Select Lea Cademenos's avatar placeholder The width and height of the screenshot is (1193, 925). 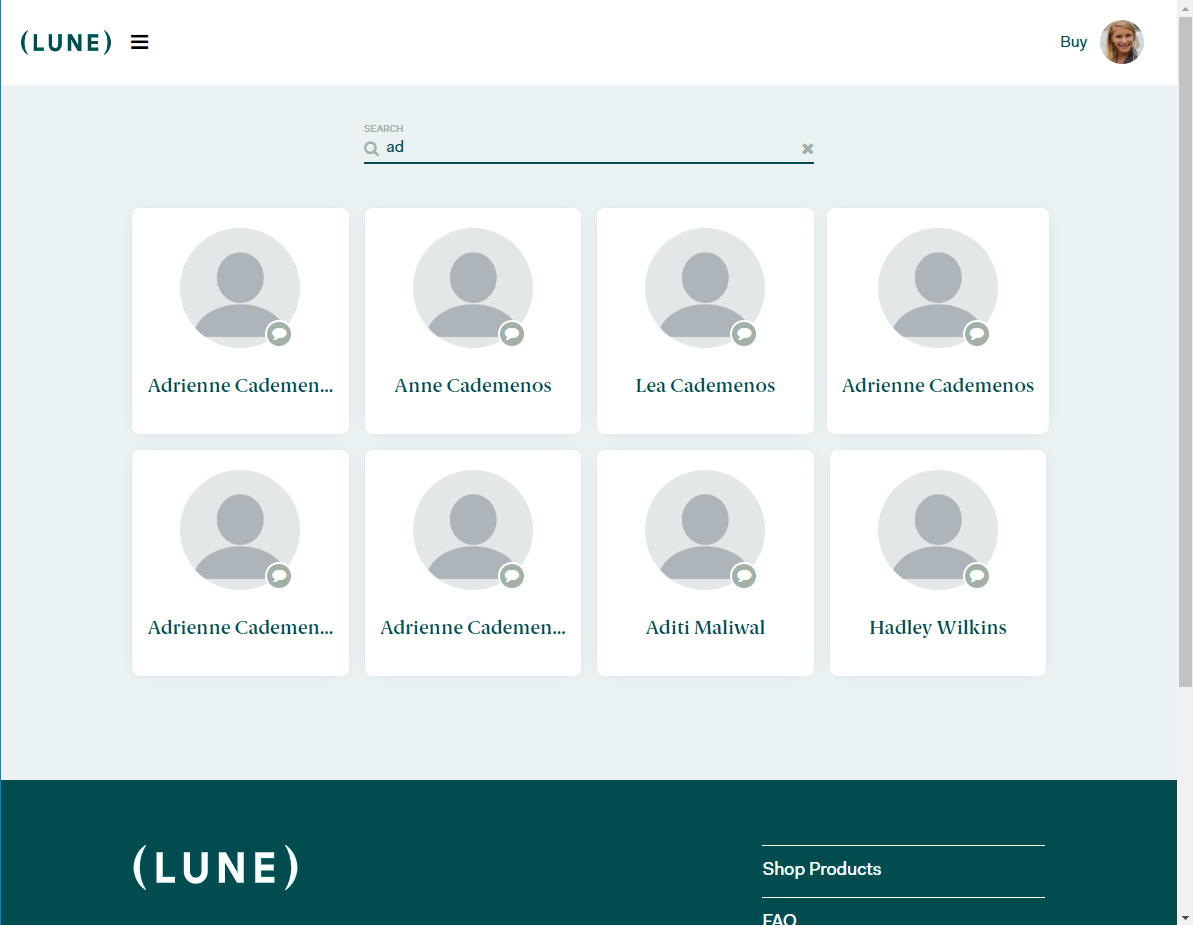coord(705,288)
